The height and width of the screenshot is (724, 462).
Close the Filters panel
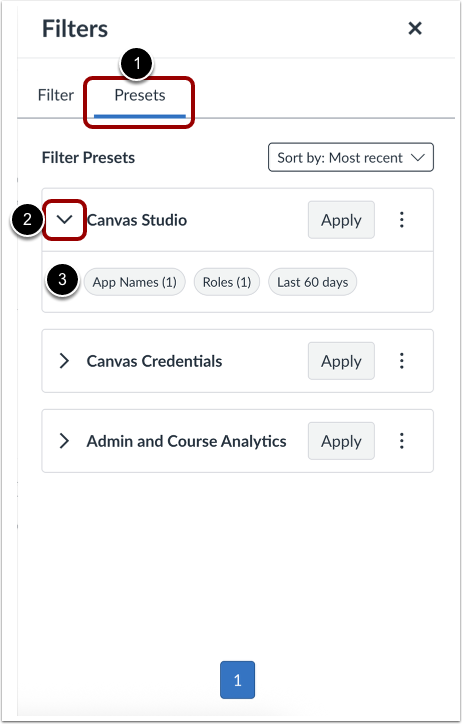coord(415,29)
